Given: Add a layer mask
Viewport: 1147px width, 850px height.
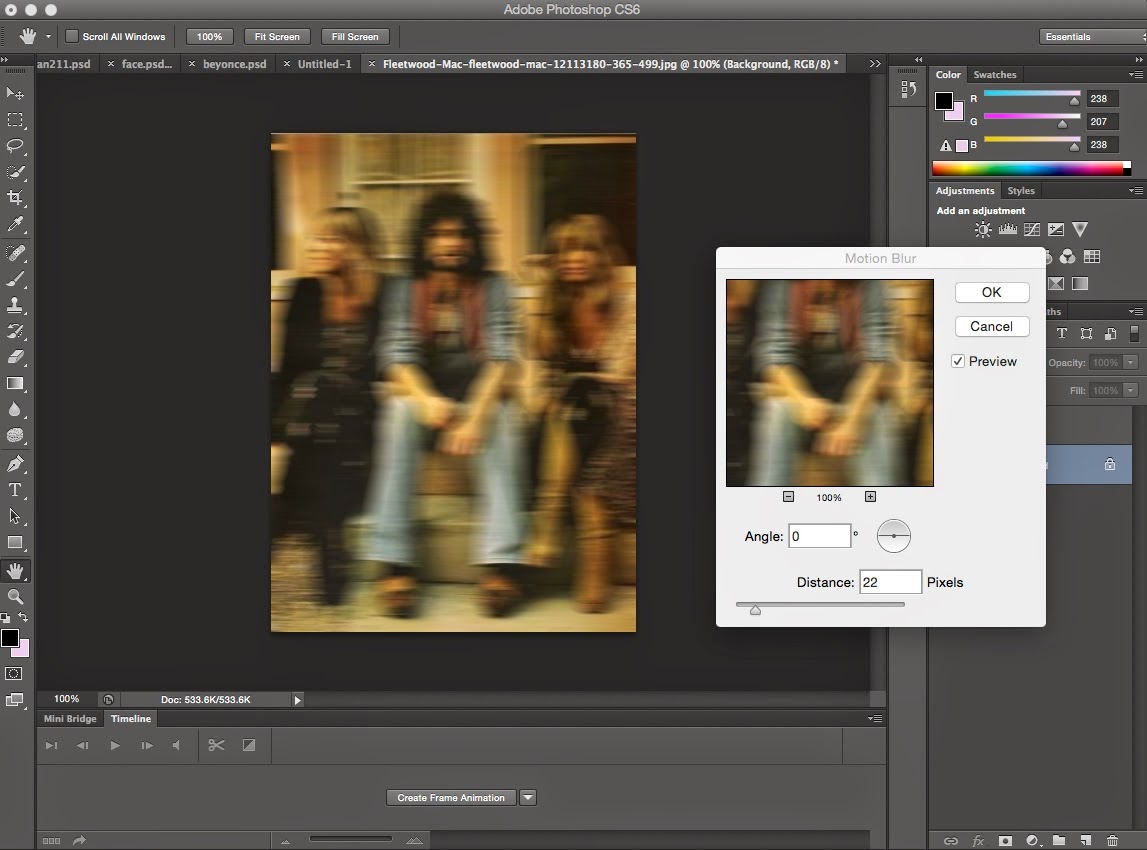Looking at the screenshot, I should [x=1005, y=840].
